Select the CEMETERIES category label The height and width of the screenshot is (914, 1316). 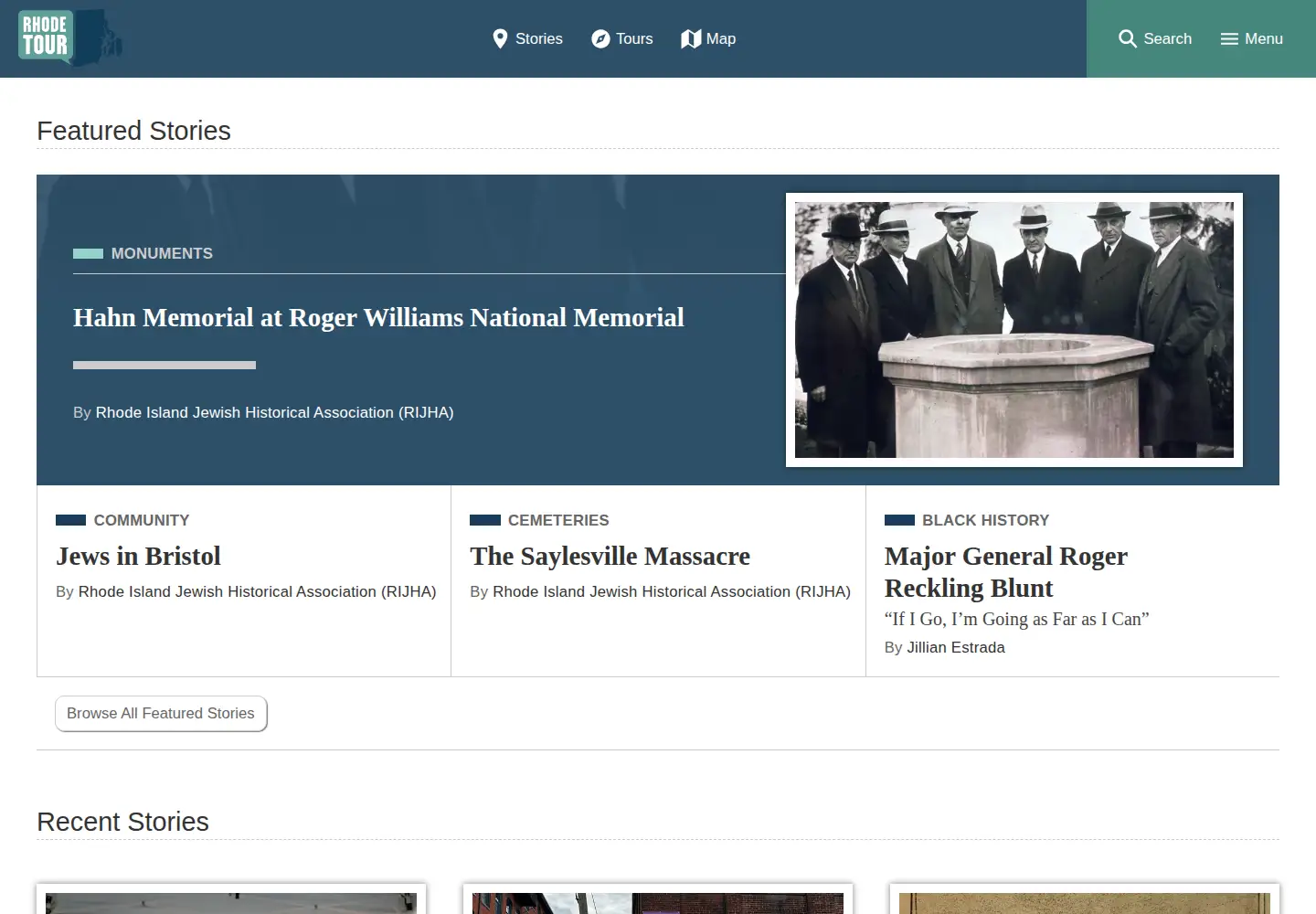pyautogui.click(x=558, y=520)
